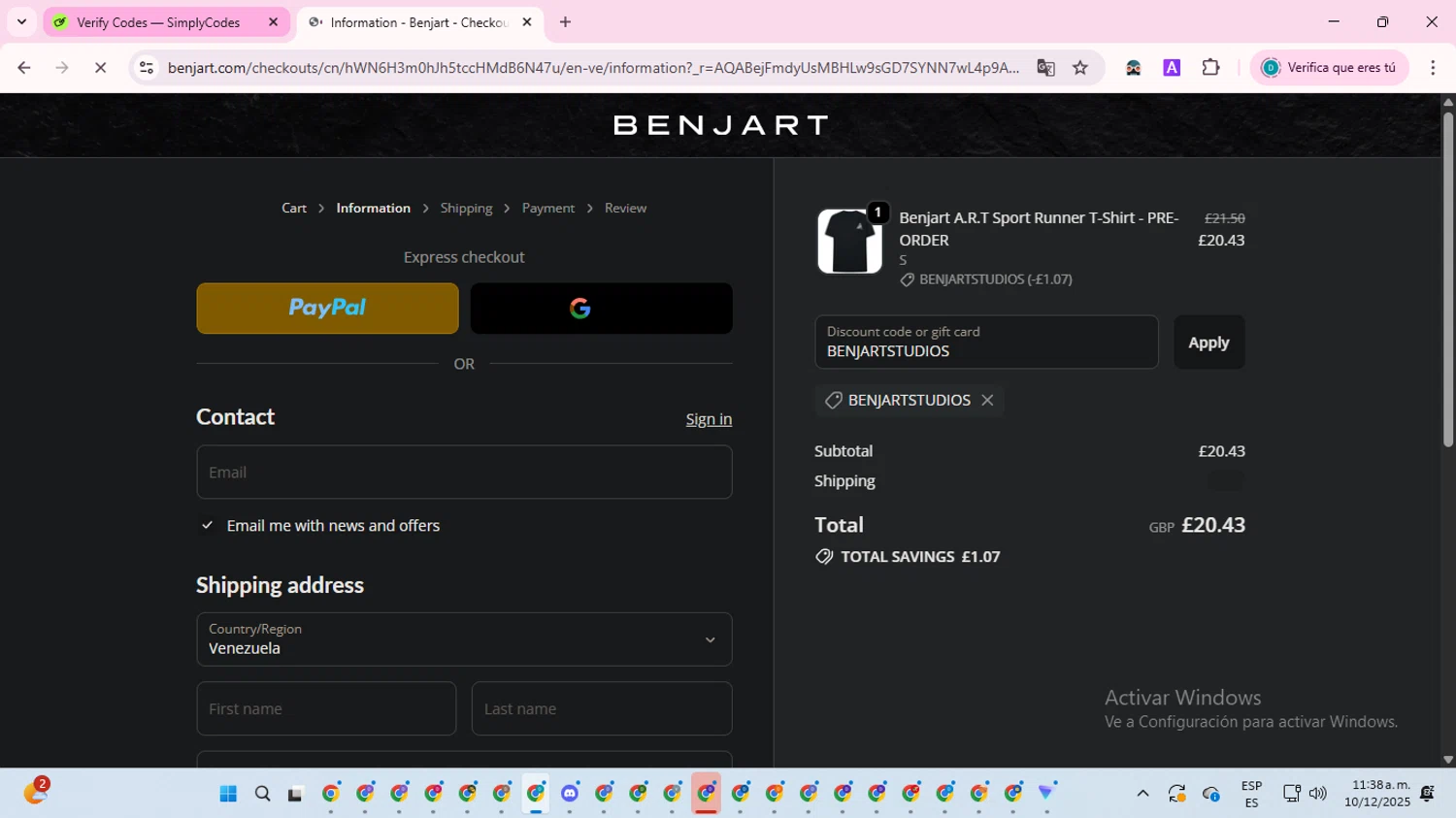Click the translate page icon
This screenshot has height=818, width=1456.
1045,68
